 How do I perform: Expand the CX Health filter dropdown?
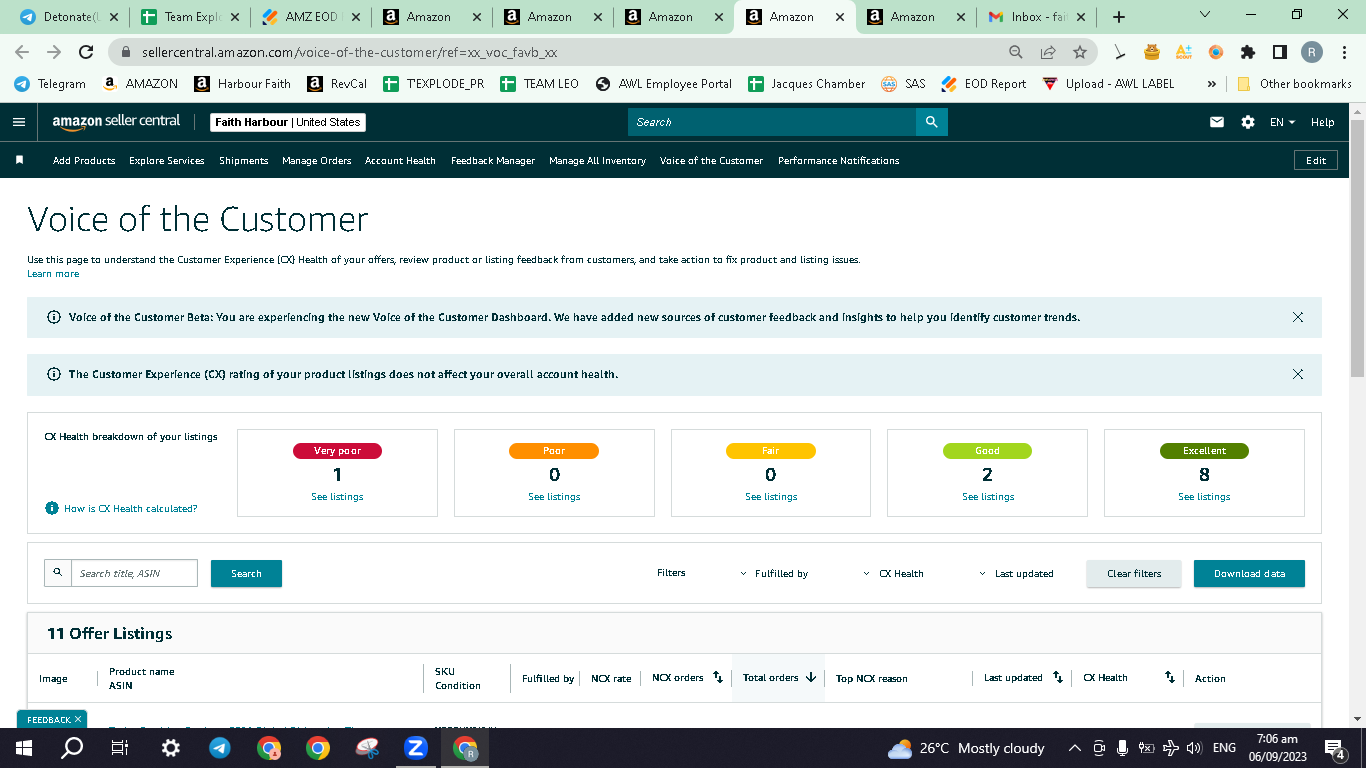(893, 574)
